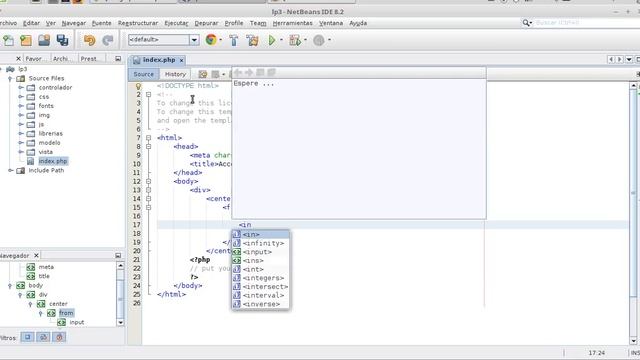This screenshot has height=360, width=640.
Task: Switch to the Prest... panel tab
Action: (91, 59)
